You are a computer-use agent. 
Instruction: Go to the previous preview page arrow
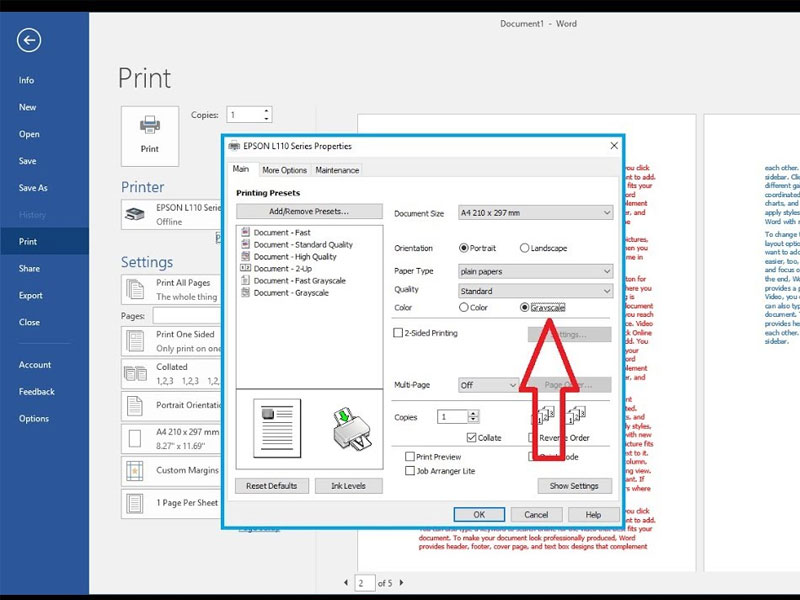click(346, 582)
